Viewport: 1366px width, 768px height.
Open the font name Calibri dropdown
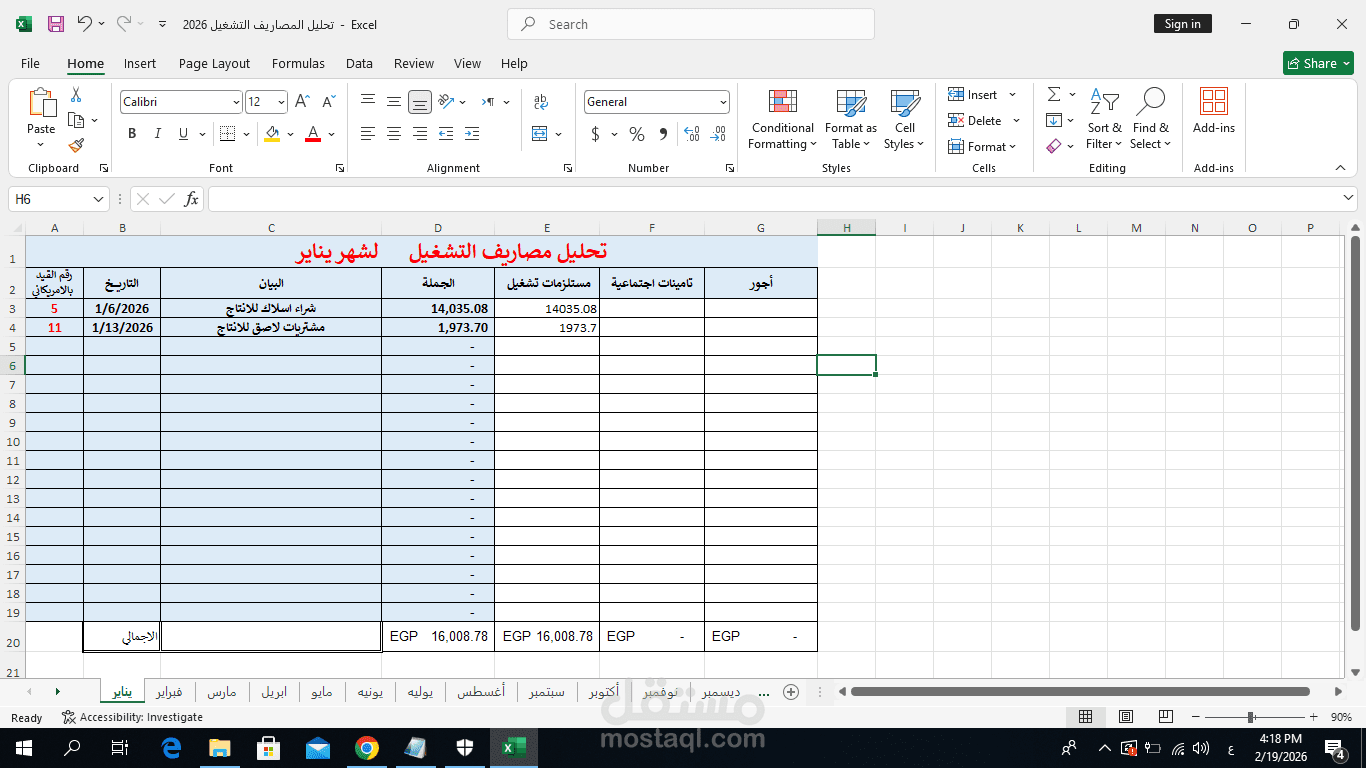pos(236,102)
